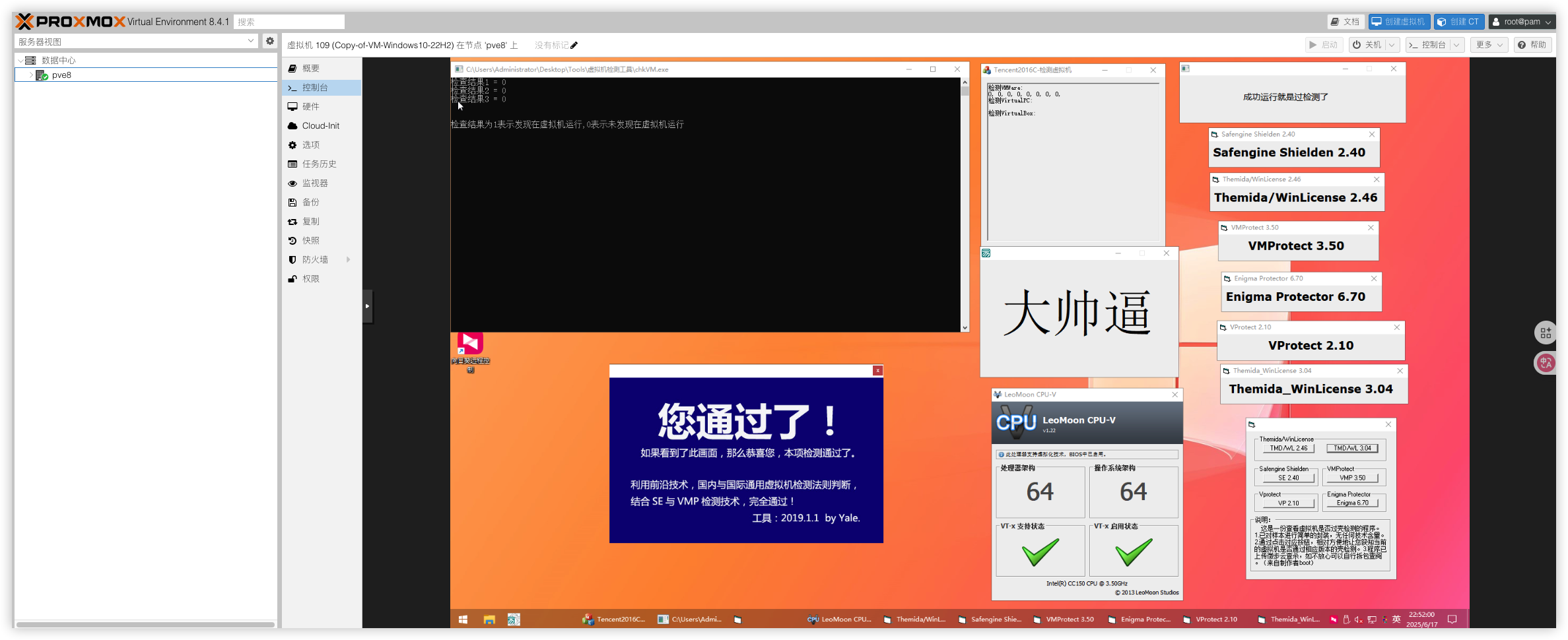Open the 控制台 console button in the VM toolbar
The width and height of the screenshot is (1568, 640).
click(1427, 45)
